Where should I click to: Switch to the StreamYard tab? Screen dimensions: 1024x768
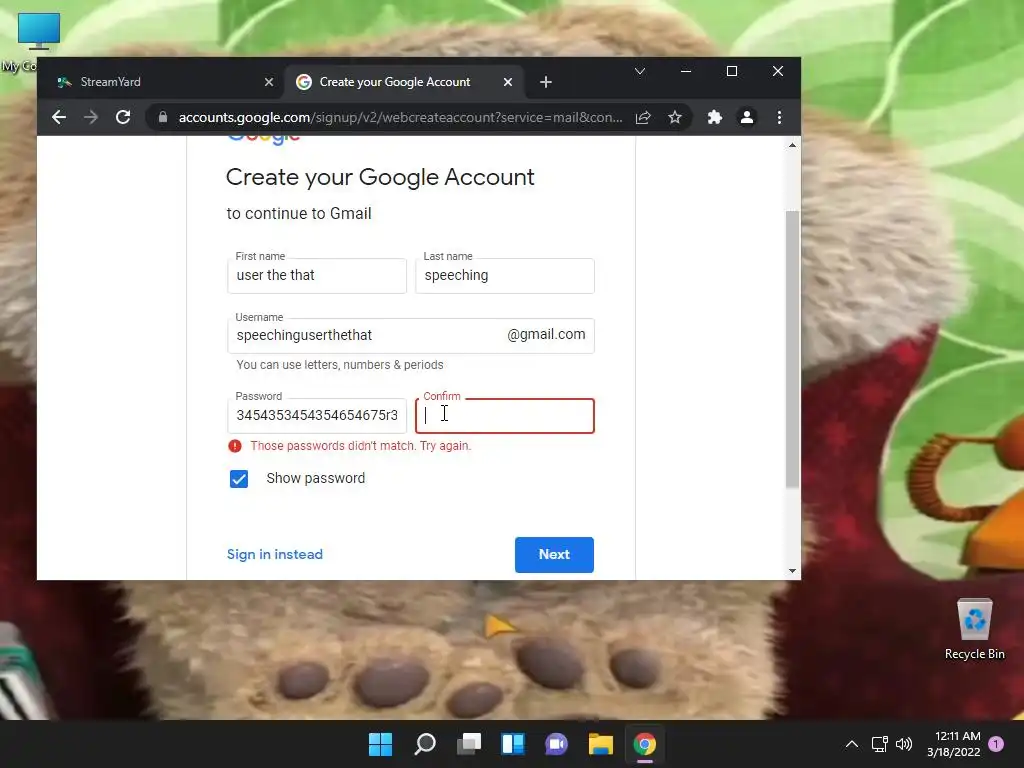coord(163,82)
